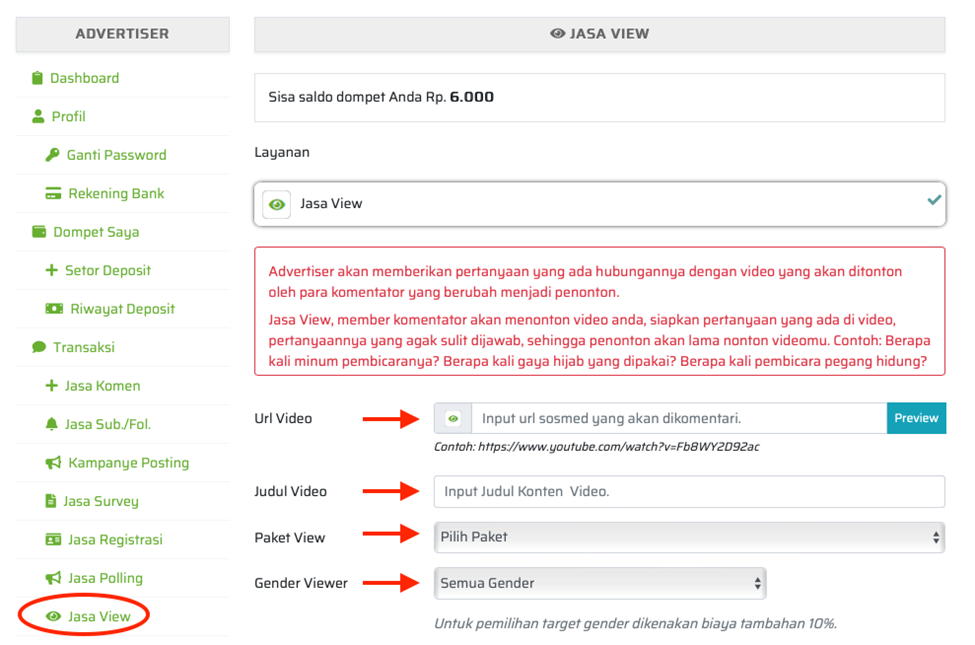Viewport: 975px width, 645px height.
Task: Click the person icon next to Profil
Action: pos(38,117)
